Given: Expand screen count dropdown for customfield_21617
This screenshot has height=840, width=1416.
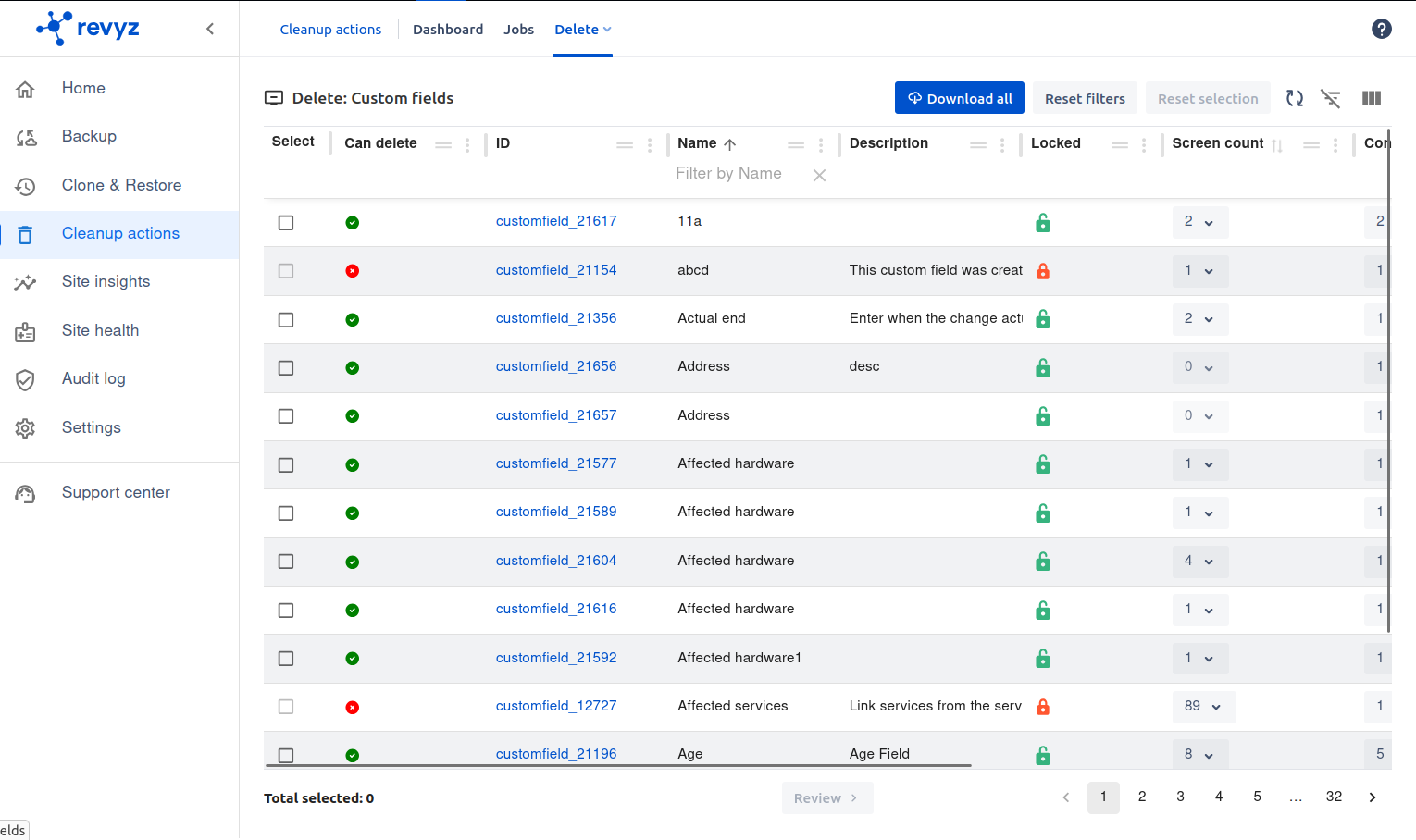Looking at the screenshot, I should point(1200,222).
